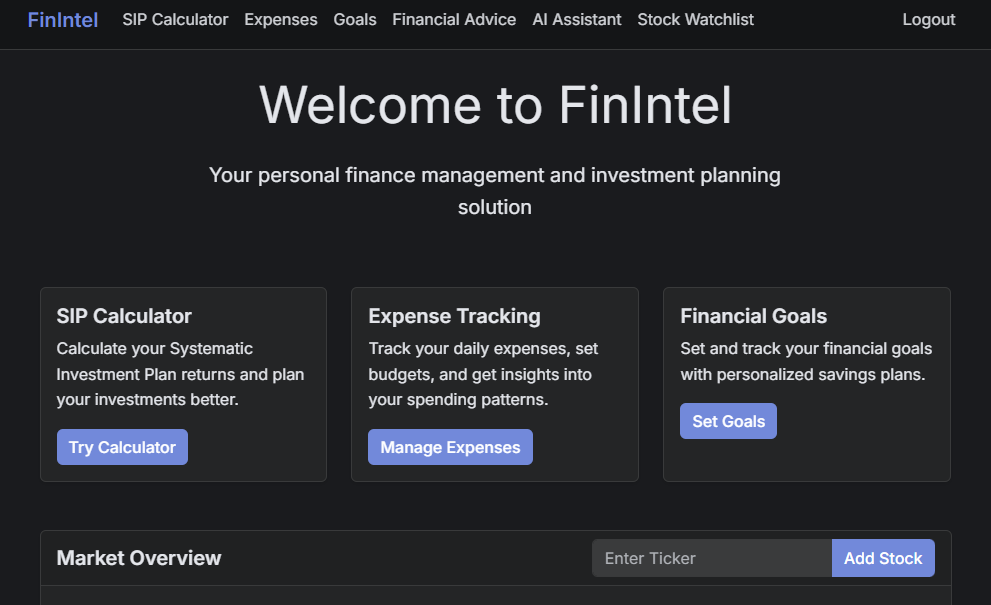Click the Manage Expenses button
This screenshot has width=991, height=605.
(450, 447)
